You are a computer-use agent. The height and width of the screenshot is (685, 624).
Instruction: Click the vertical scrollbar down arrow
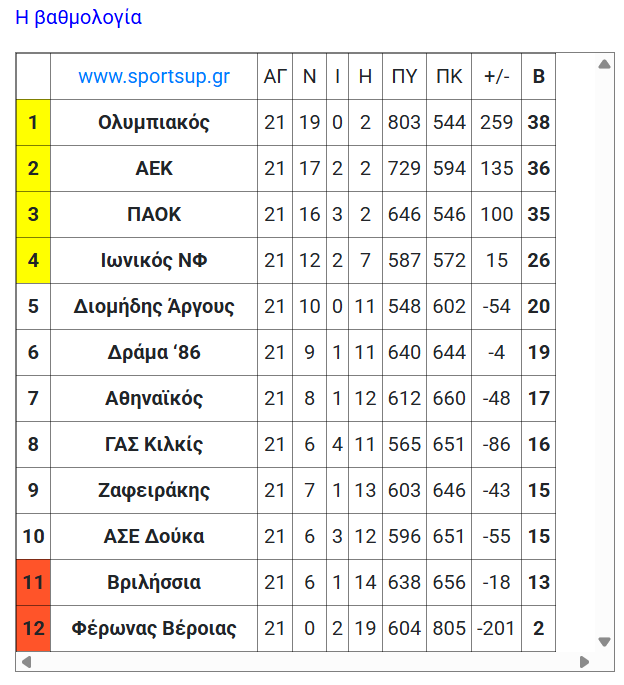(604, 642)
